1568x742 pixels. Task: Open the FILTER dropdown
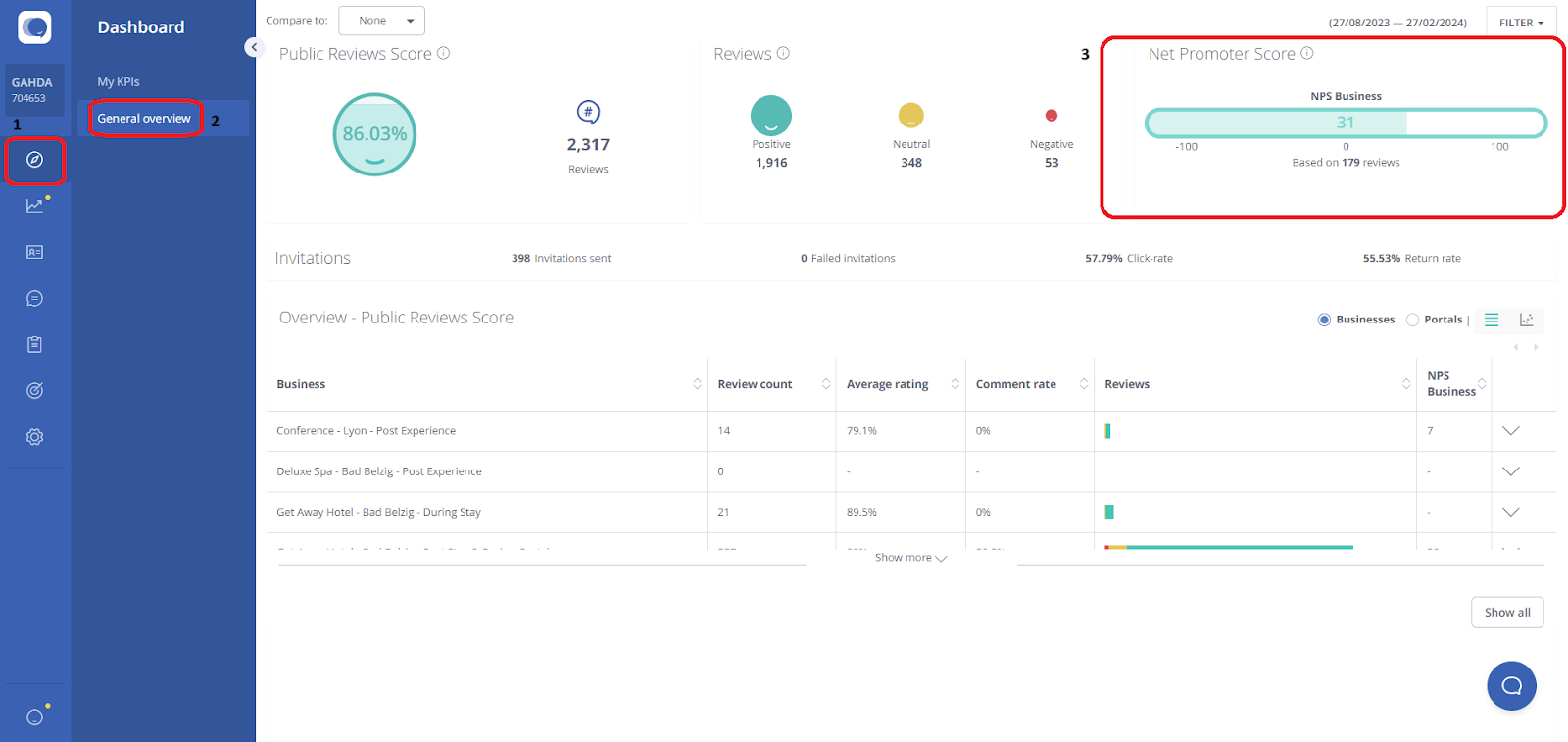pos(1521,23)
